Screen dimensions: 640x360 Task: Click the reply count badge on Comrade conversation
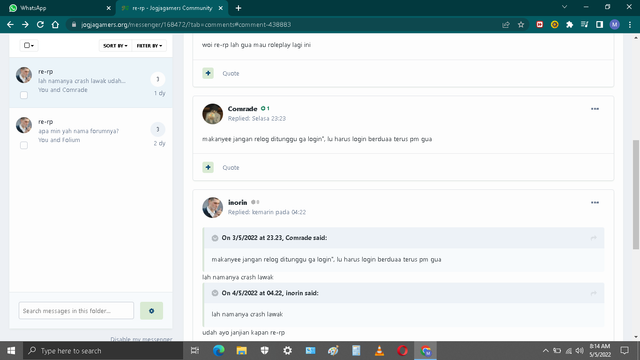[158, 79]
